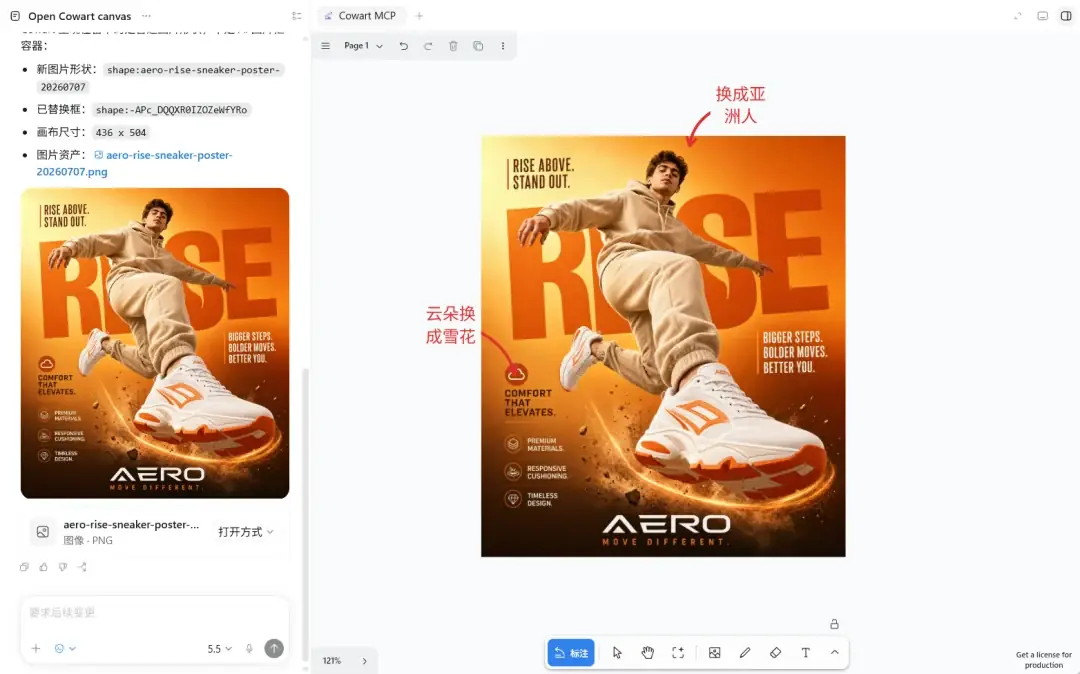Toggle the blue 标注 annotate button
Screen dimensions: 1080x674
571,653
